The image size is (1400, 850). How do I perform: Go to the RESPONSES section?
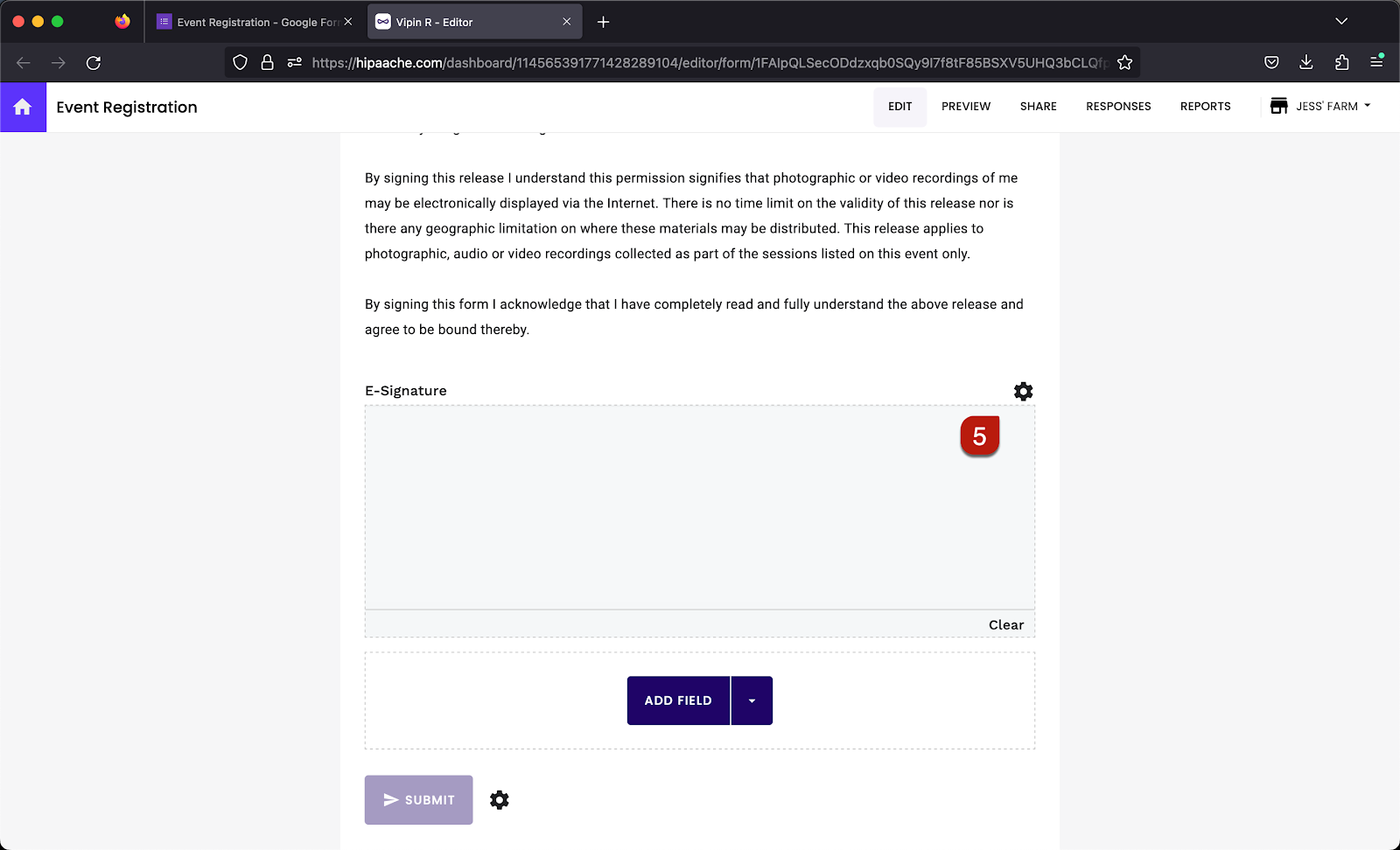1117,106
